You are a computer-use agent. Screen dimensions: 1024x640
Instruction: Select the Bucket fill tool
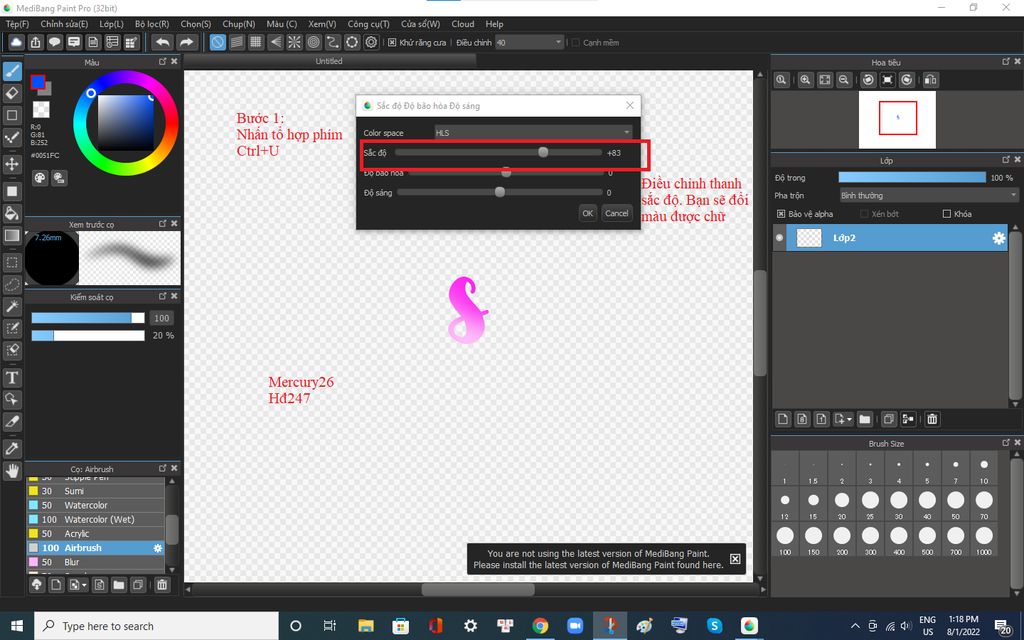tap(12, 213)
